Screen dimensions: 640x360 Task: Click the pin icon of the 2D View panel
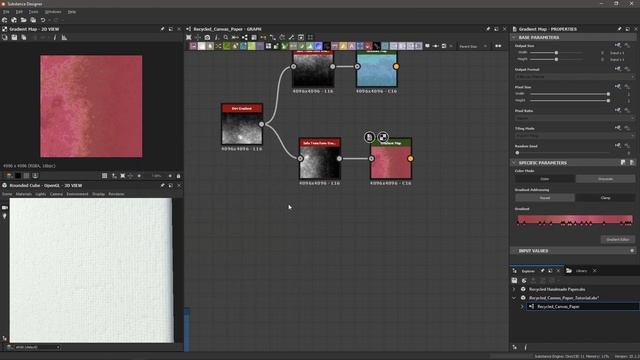pos(162,29)
